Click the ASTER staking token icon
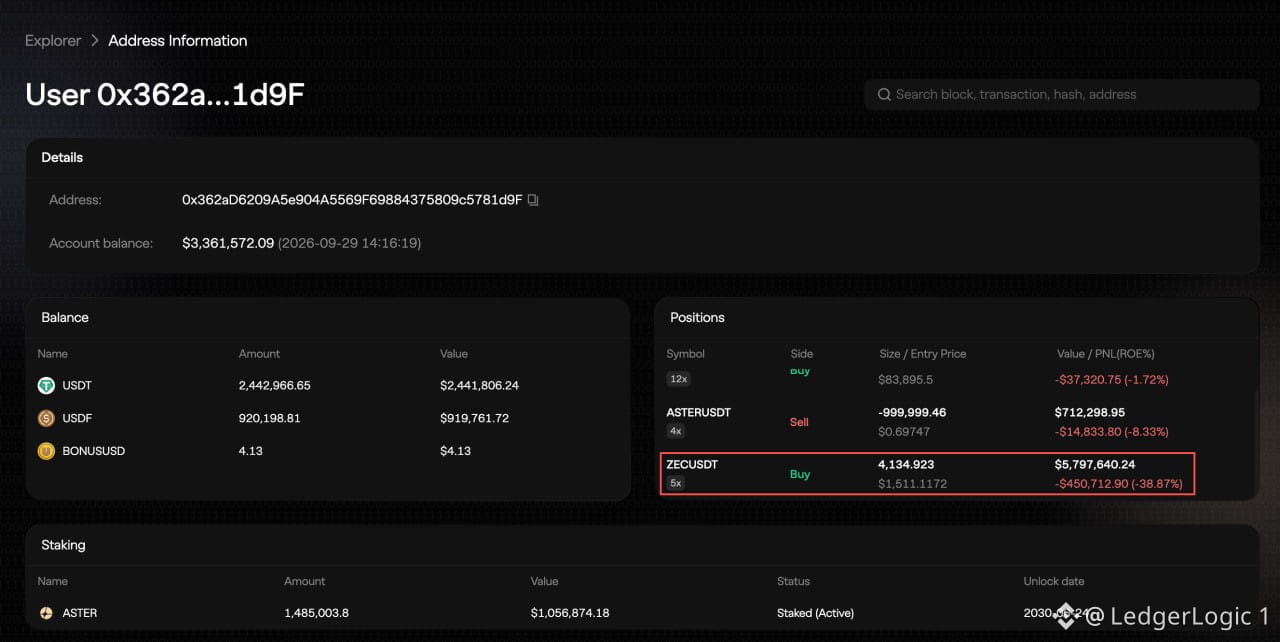 tap(46, 613)
